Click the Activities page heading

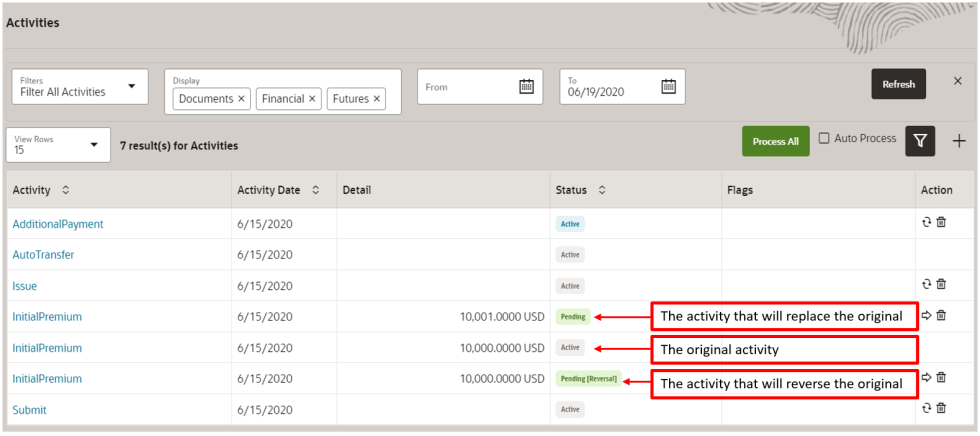pos(32,22)
